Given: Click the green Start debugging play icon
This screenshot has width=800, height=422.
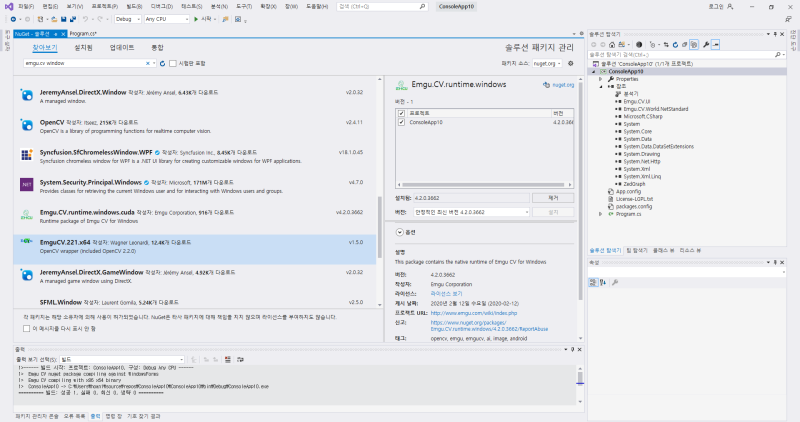Looking at the screenshot, I should click(196, 19).
